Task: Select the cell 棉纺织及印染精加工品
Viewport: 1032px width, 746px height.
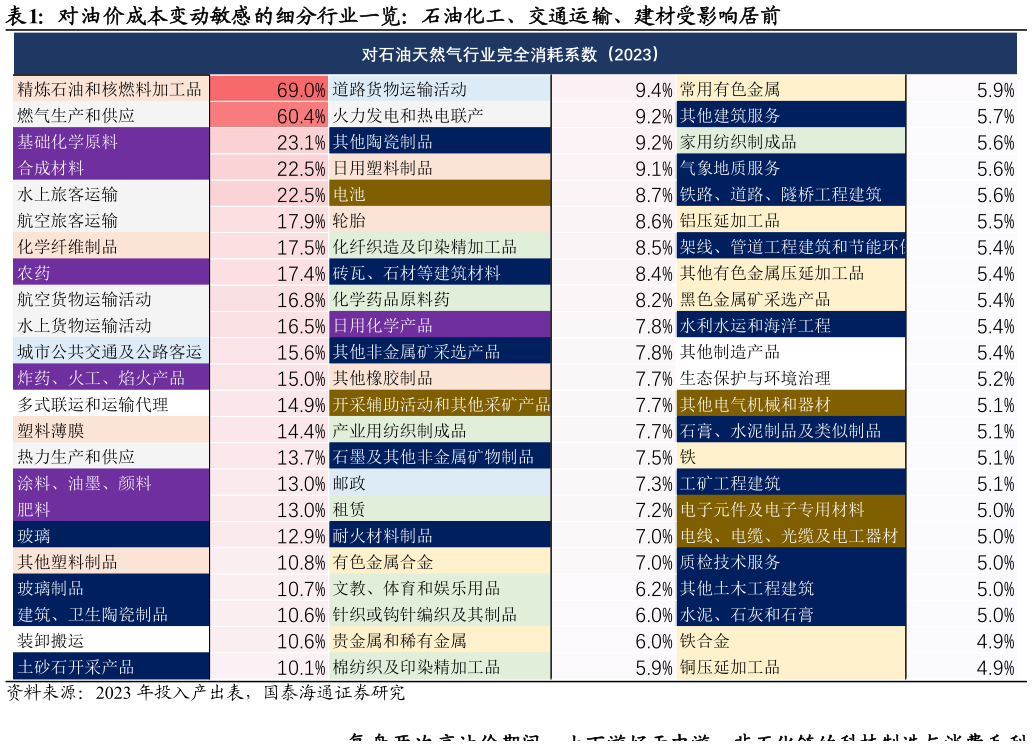Action: click(x=440, y=667)
